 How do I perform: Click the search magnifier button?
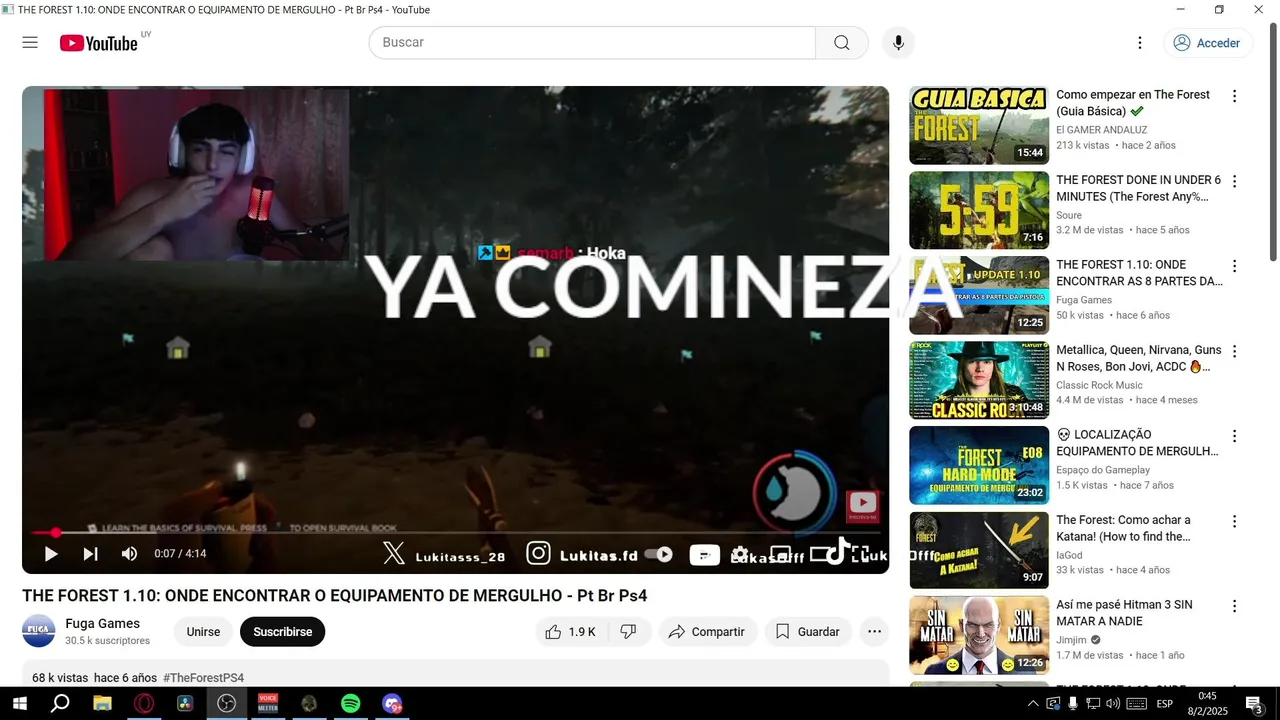842,43
